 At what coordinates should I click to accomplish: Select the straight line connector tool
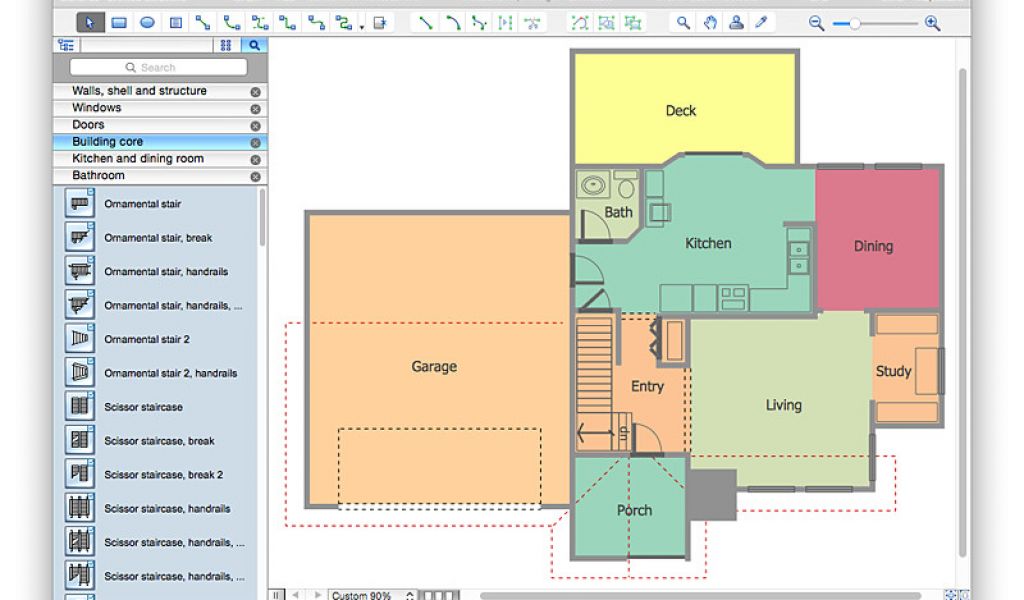click(x=426, y=23)
